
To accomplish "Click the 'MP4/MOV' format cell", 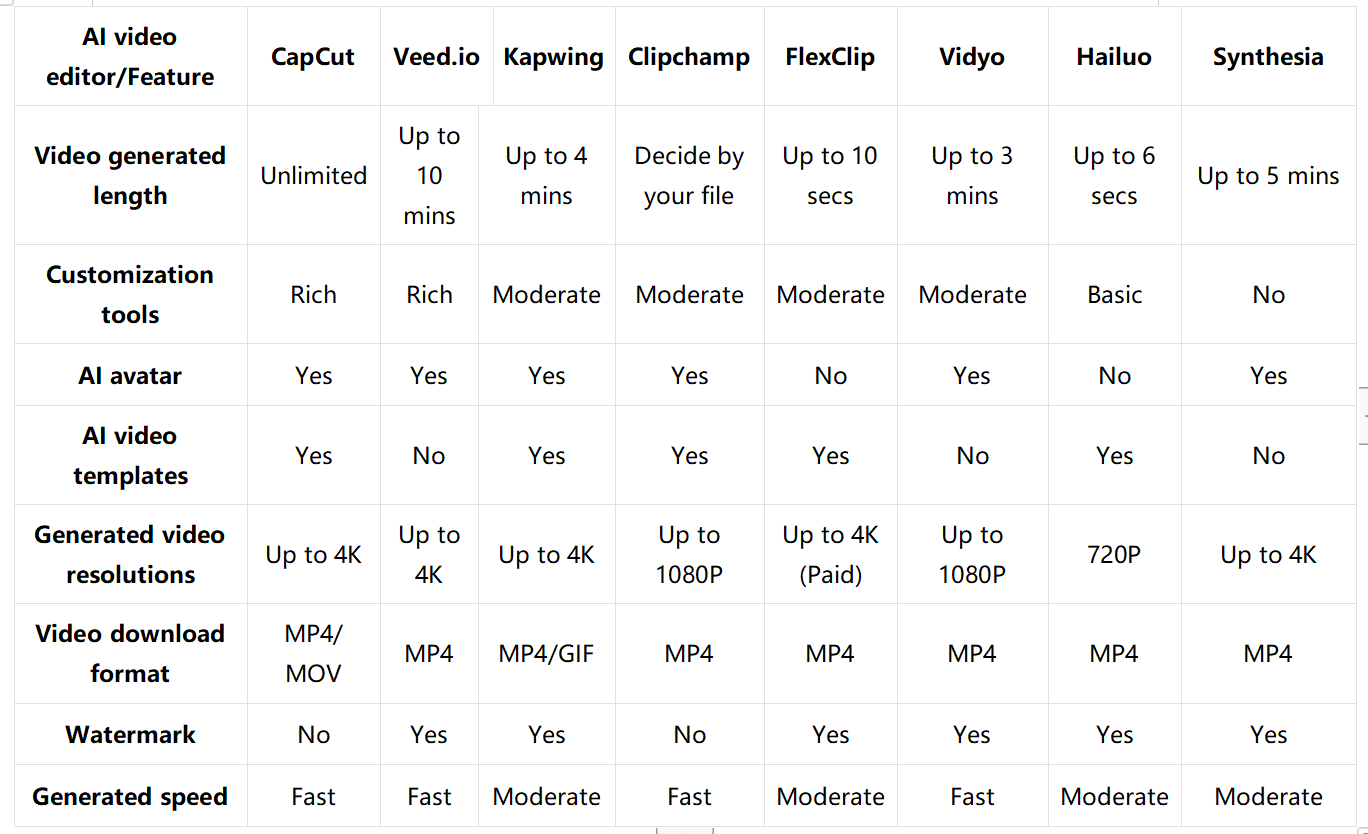I will [x=313, y=653].
